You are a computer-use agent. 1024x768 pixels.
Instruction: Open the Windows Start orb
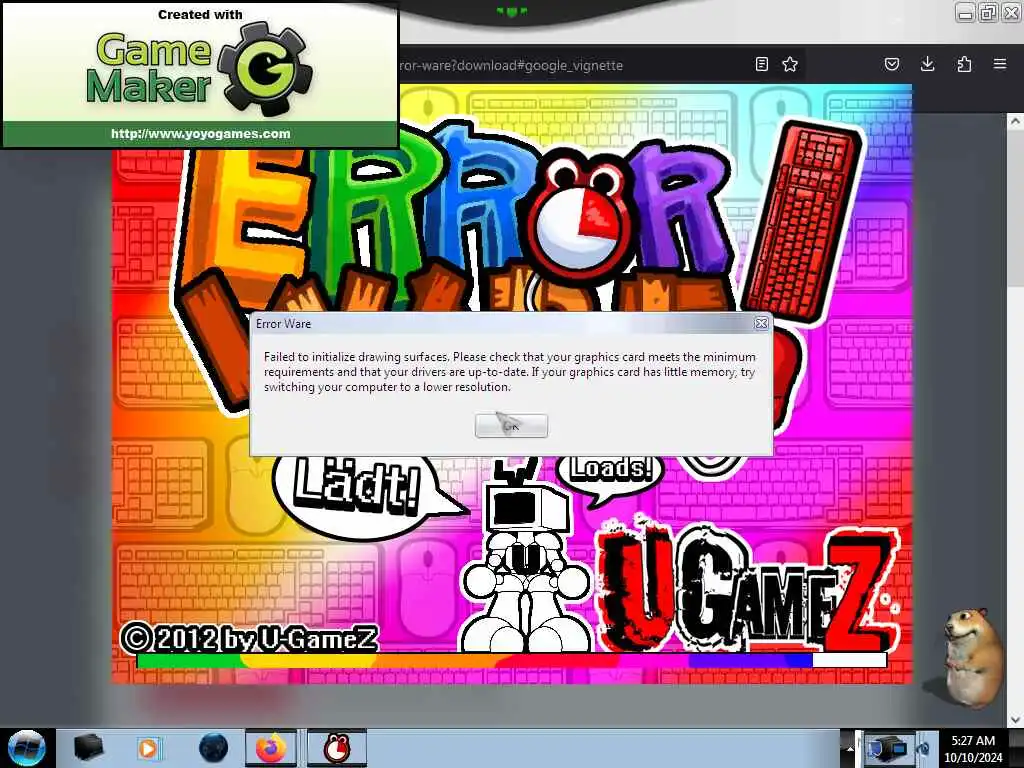pos(26,748)
